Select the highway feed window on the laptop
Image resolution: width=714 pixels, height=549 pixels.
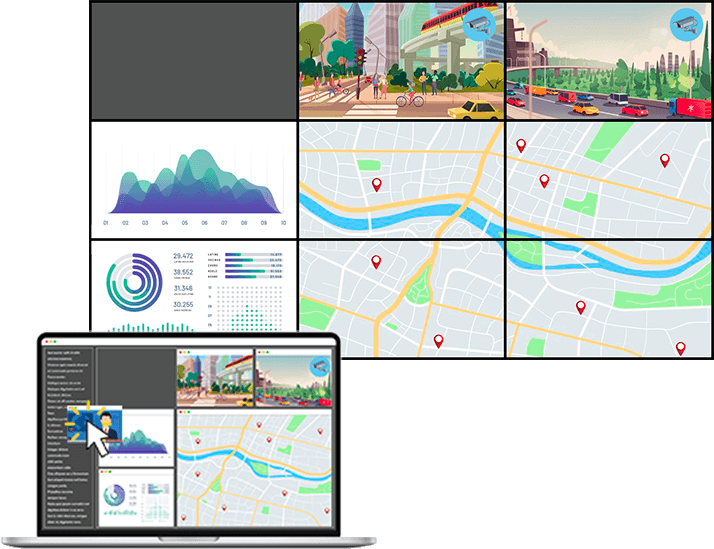294,378
